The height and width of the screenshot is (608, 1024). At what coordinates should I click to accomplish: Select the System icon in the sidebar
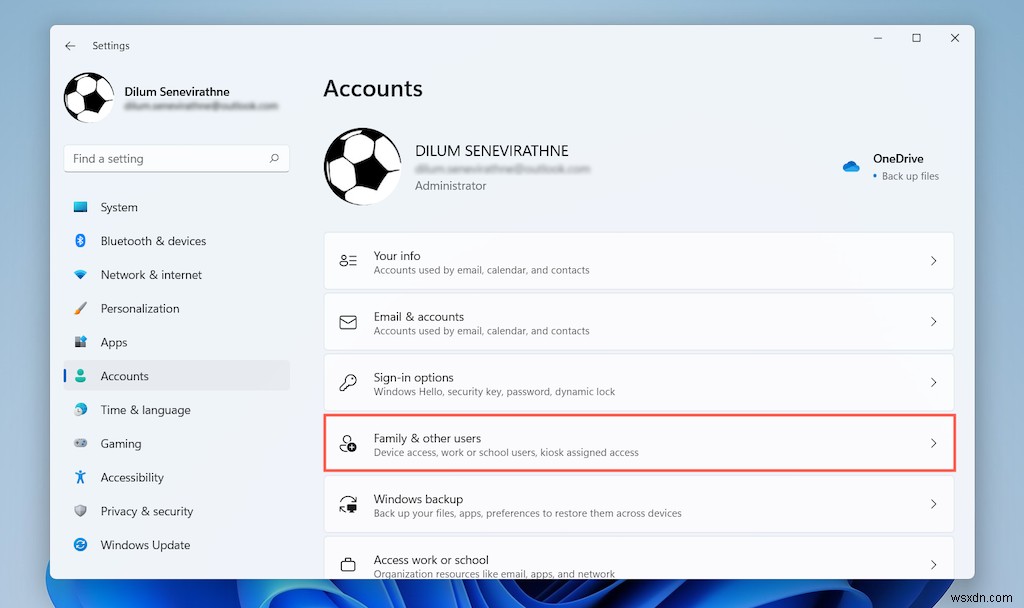coord(80,207)
